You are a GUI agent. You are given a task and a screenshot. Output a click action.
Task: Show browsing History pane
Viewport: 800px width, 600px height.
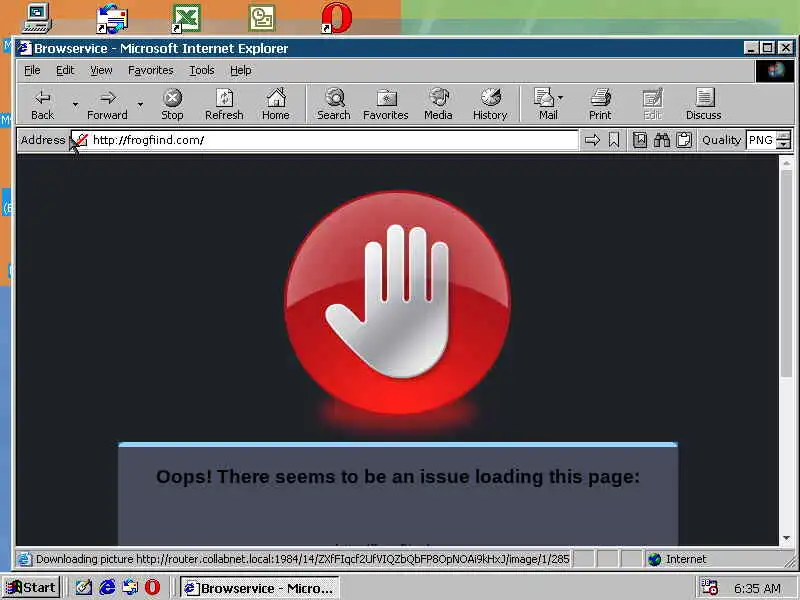pos(490,105)
